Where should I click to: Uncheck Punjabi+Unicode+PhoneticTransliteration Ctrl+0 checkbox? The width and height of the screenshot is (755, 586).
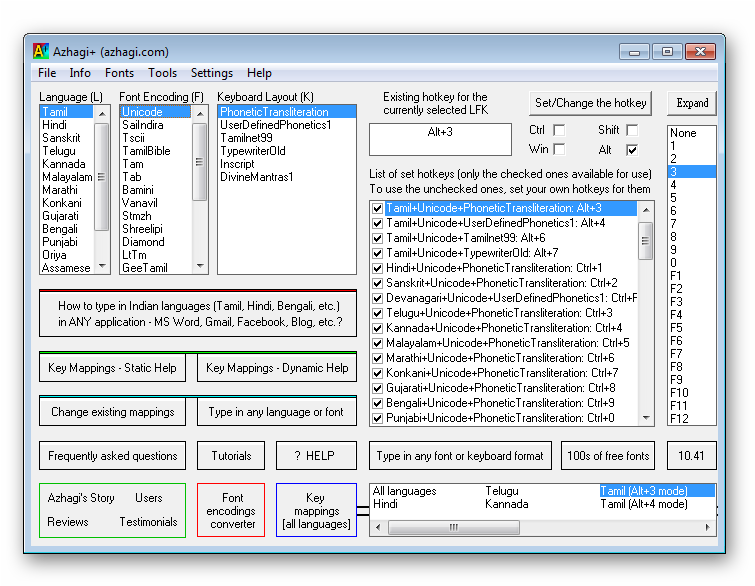[378, 418]
